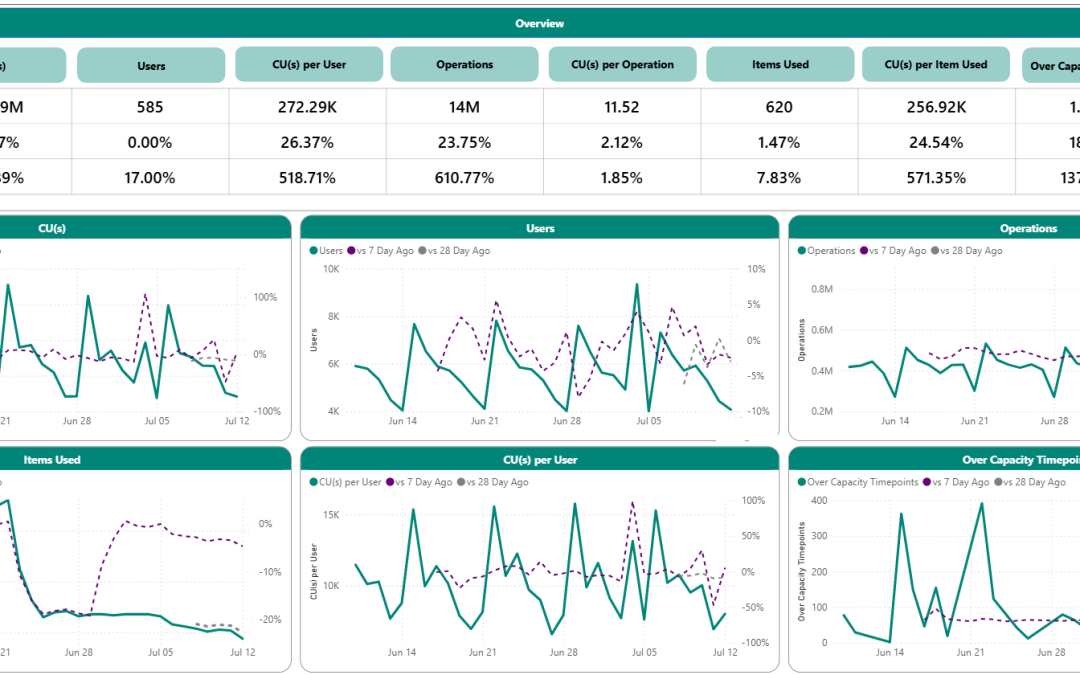Select the Items Used header card in table

pos(780,64)
